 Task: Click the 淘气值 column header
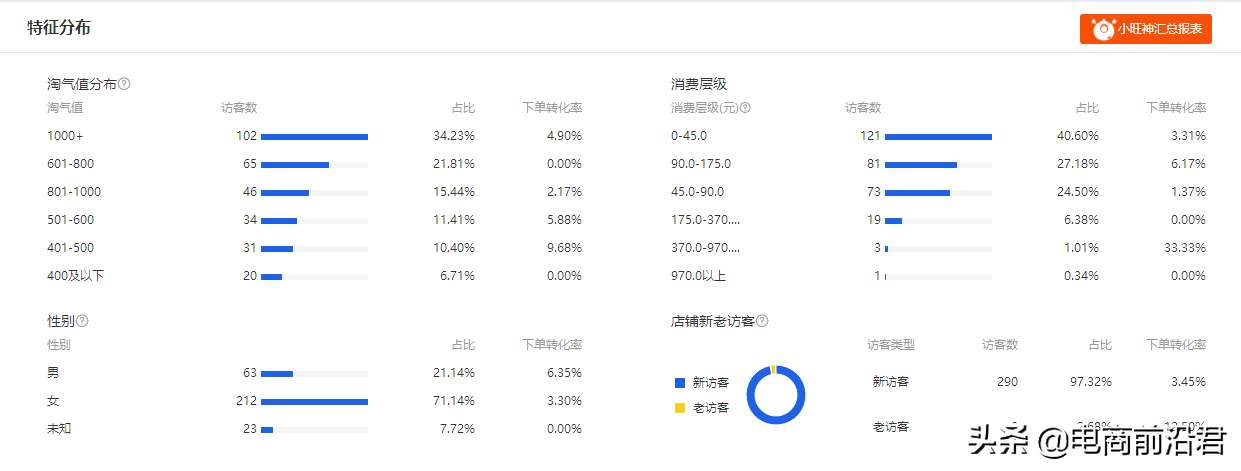pyautogui.click(x=65, y=108)
